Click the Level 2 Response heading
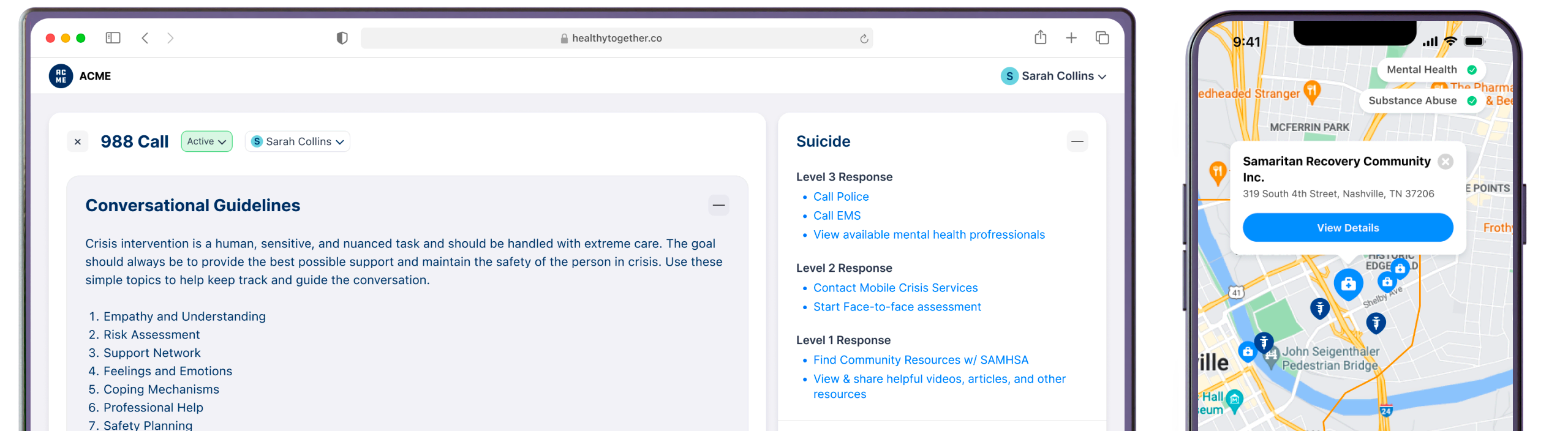The image size is (1568, 431). point(844,268)
